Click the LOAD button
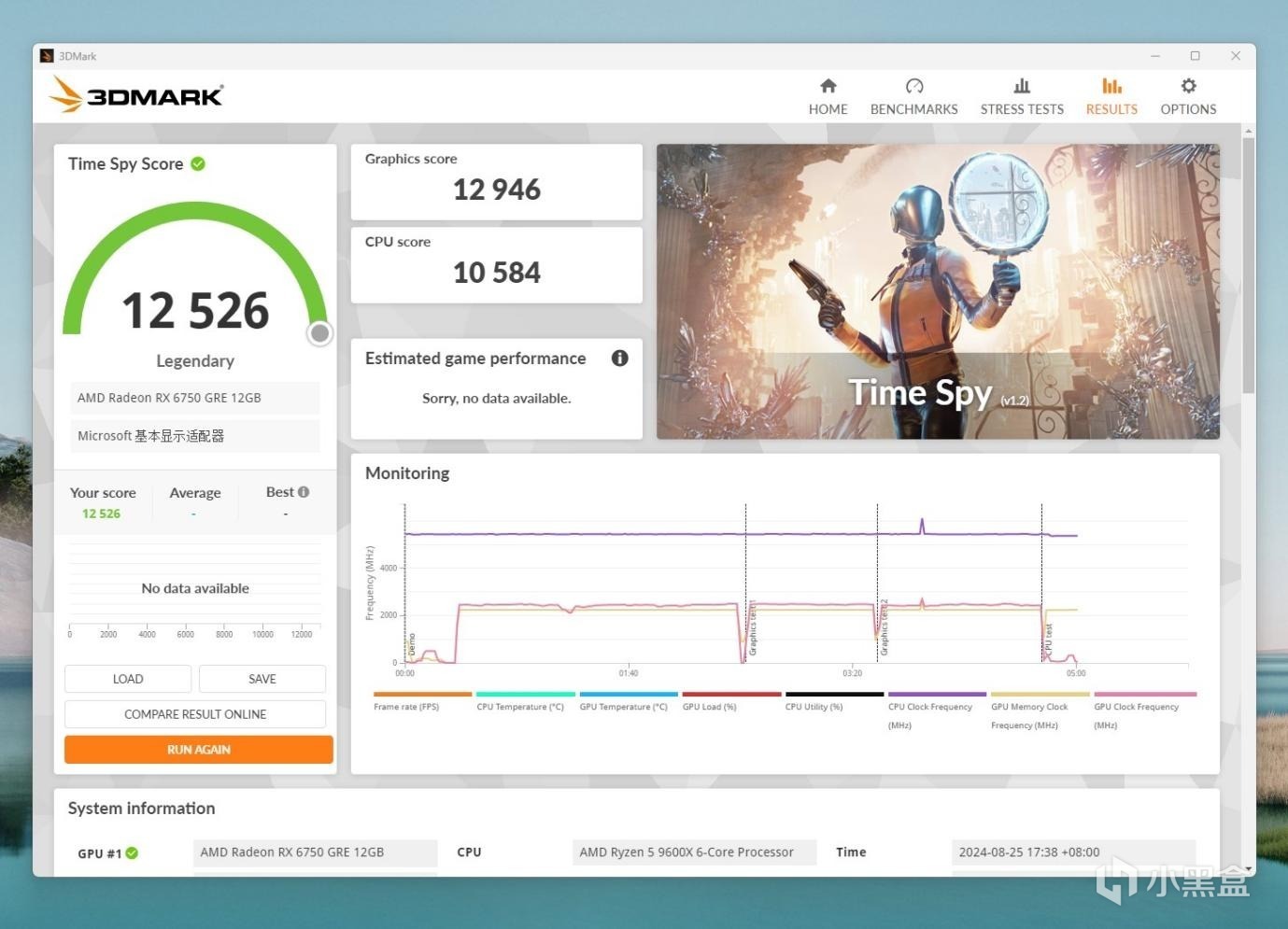 pos(128,679)
